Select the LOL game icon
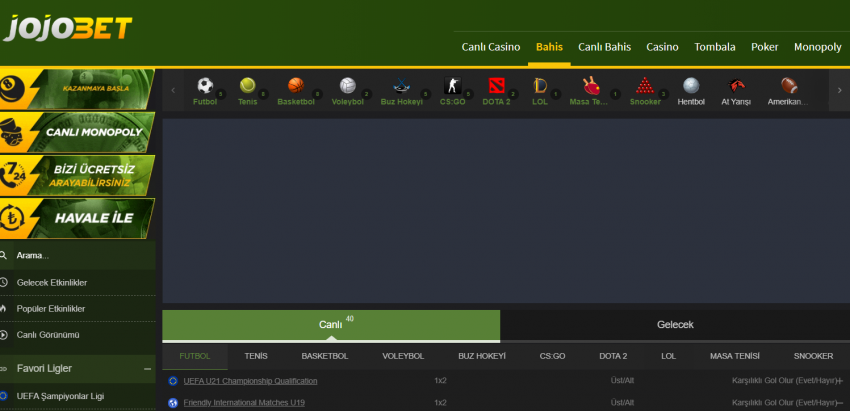This screenshot has height=411, width=850. click(x=540, y=85)
